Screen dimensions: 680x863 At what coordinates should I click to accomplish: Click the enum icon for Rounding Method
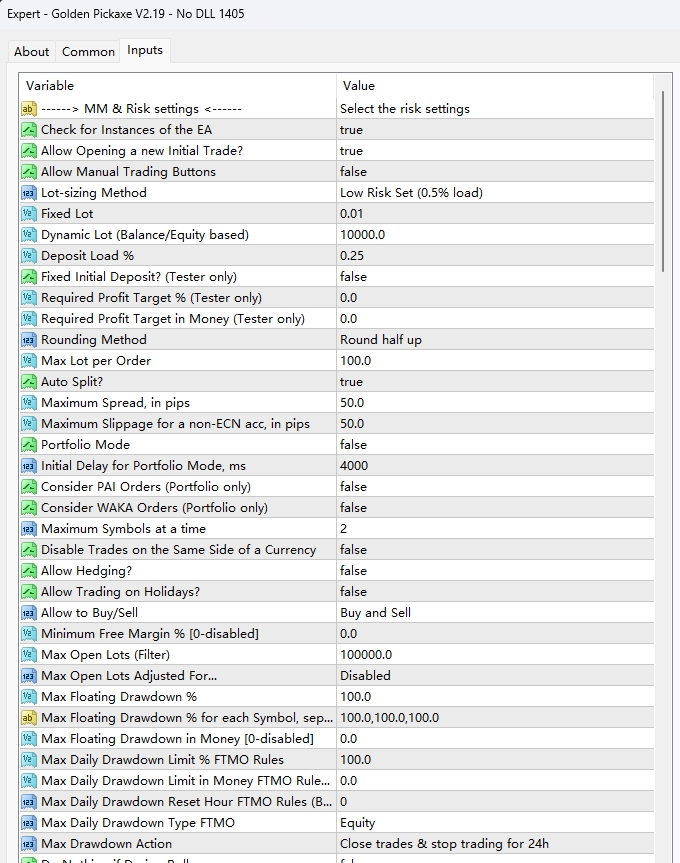[29, 340]
